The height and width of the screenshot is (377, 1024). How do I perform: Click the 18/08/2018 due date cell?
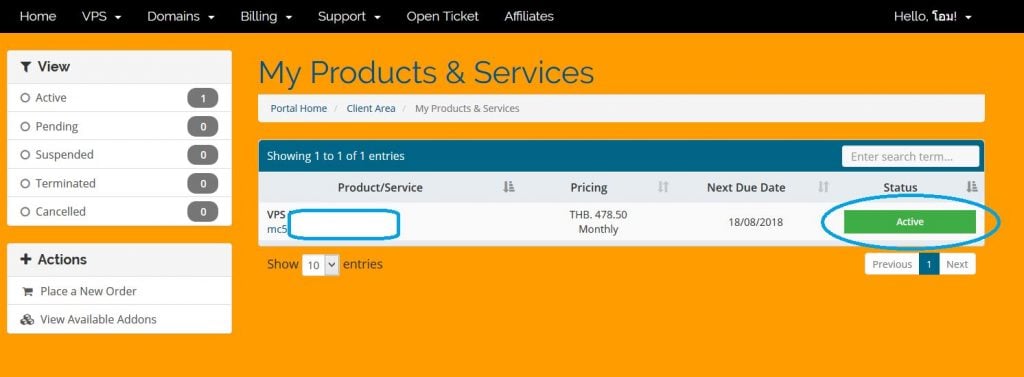pos(756,222)
